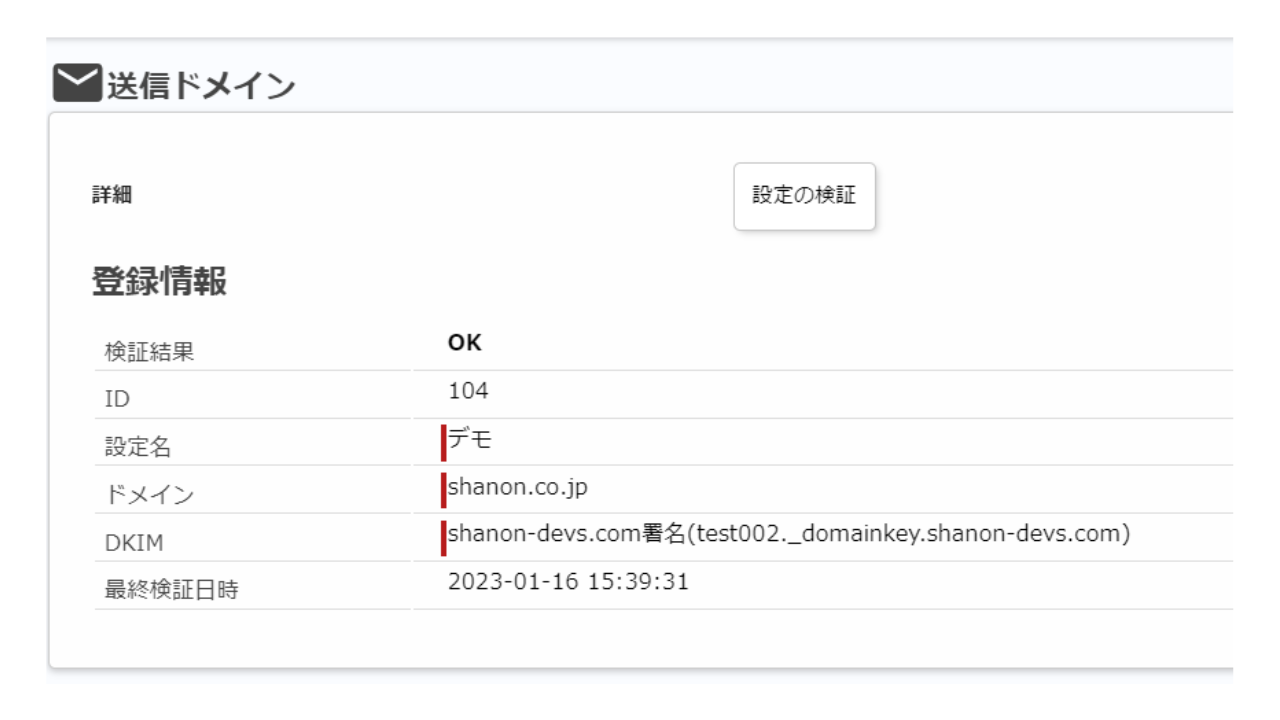Select the domain value shanon.co.jp
Screen dimensions: 1280x720
518,487
